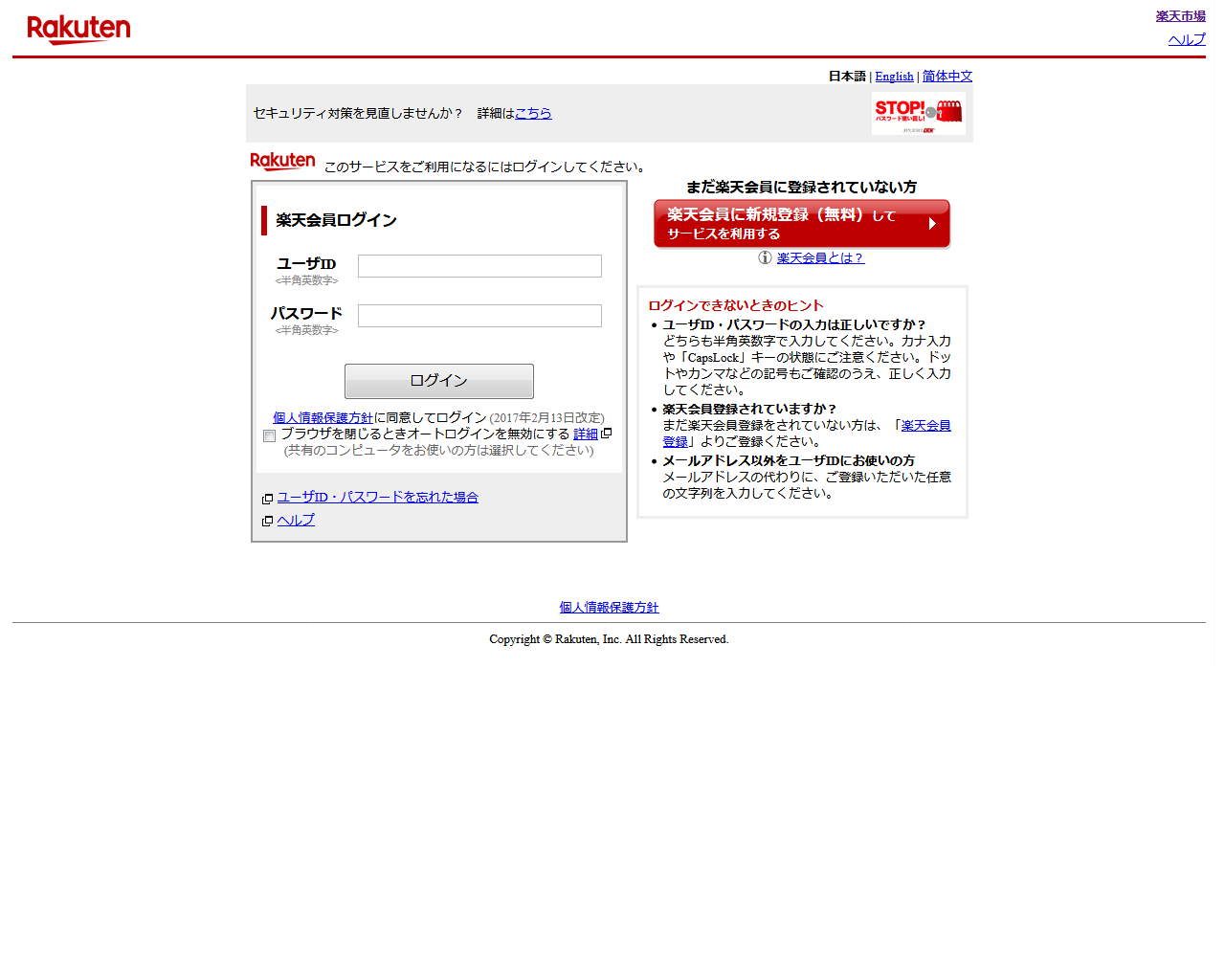Open the ヘルプ link in the header
This screenshot has width=1225, height=980.
click(x=1187, y=39)
